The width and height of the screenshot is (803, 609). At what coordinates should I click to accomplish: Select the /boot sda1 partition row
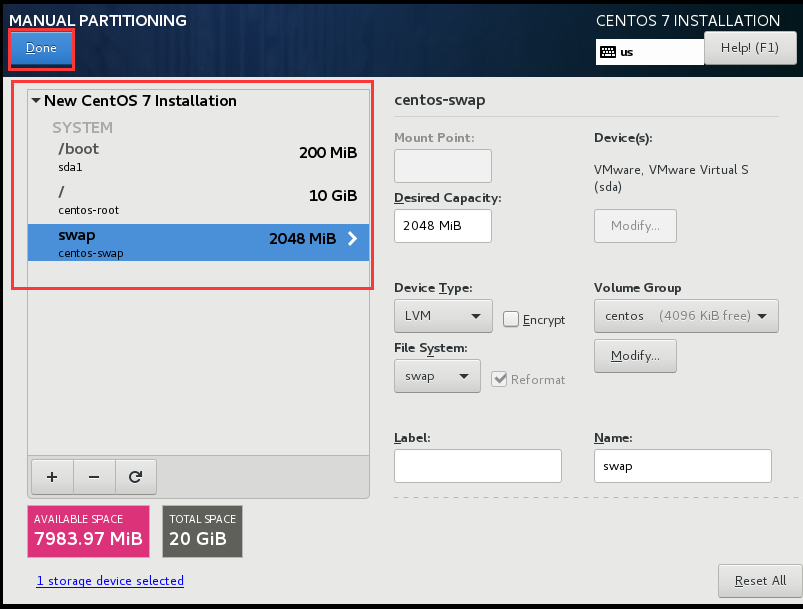click(x=198, y=157)
